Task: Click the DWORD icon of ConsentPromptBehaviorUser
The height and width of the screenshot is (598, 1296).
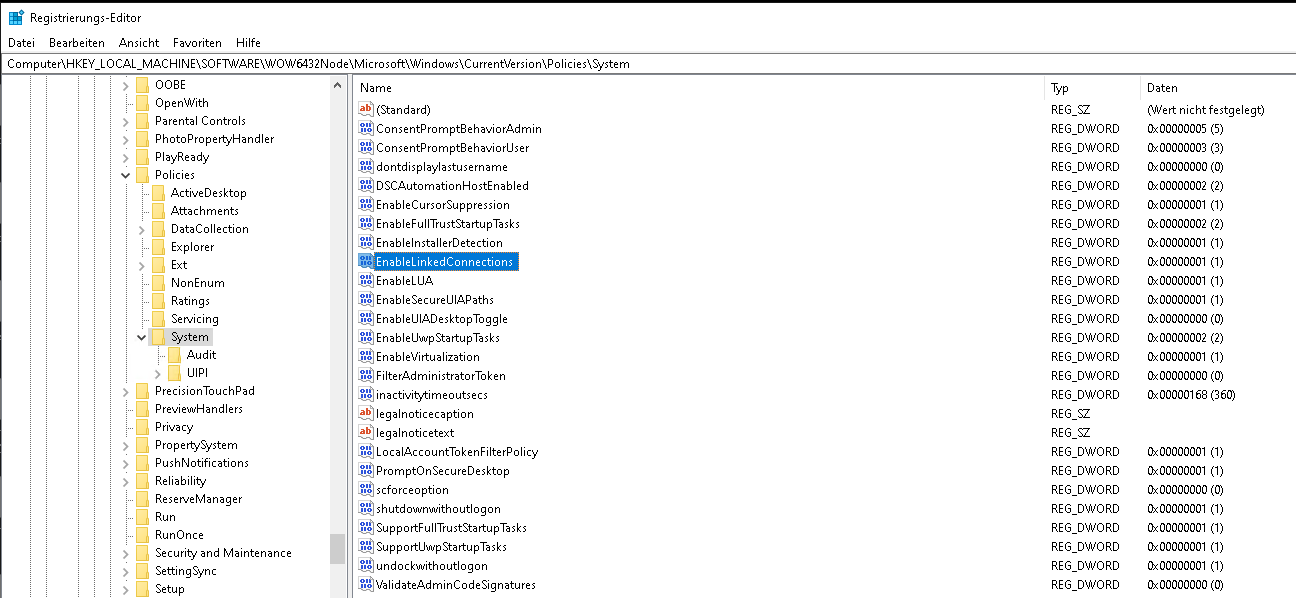Action: (365, 147)
